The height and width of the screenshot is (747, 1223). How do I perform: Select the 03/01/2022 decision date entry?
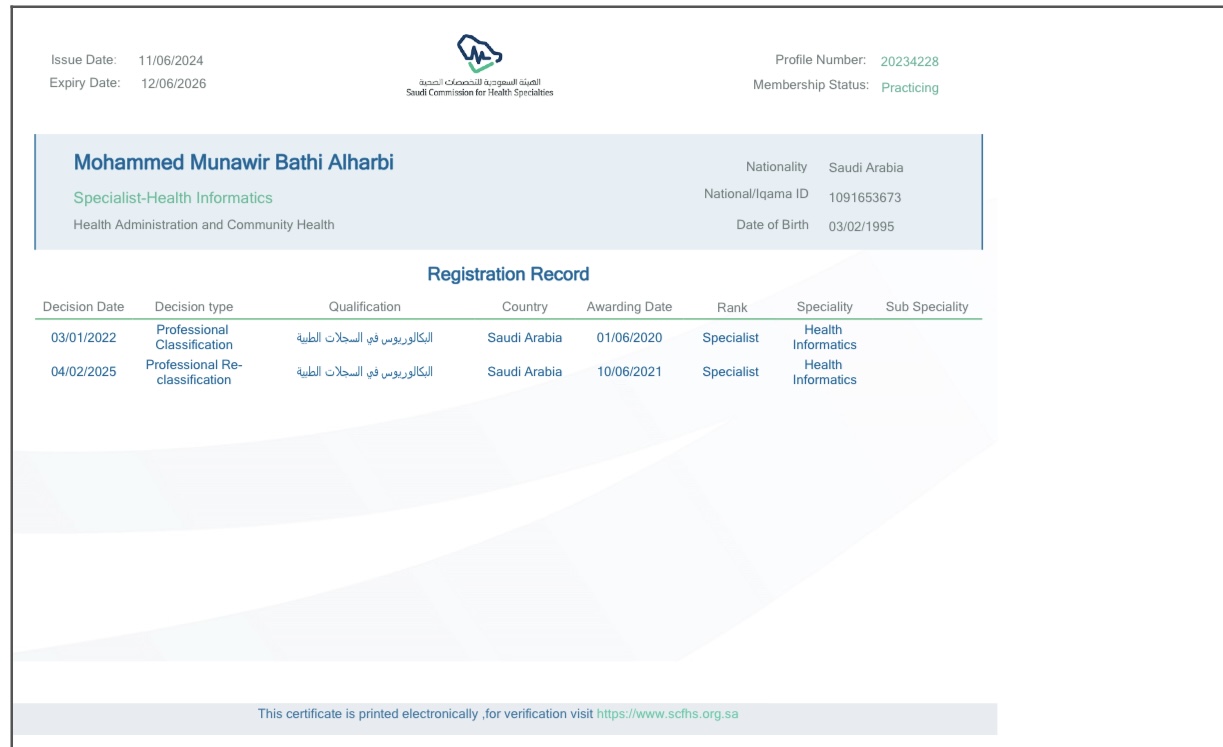coord(83,338)
